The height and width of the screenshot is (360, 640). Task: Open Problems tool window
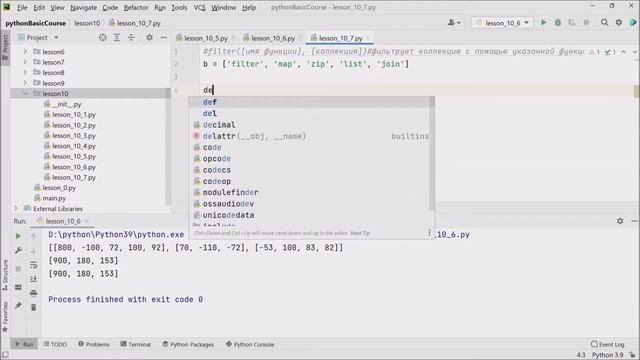point(94,344)
